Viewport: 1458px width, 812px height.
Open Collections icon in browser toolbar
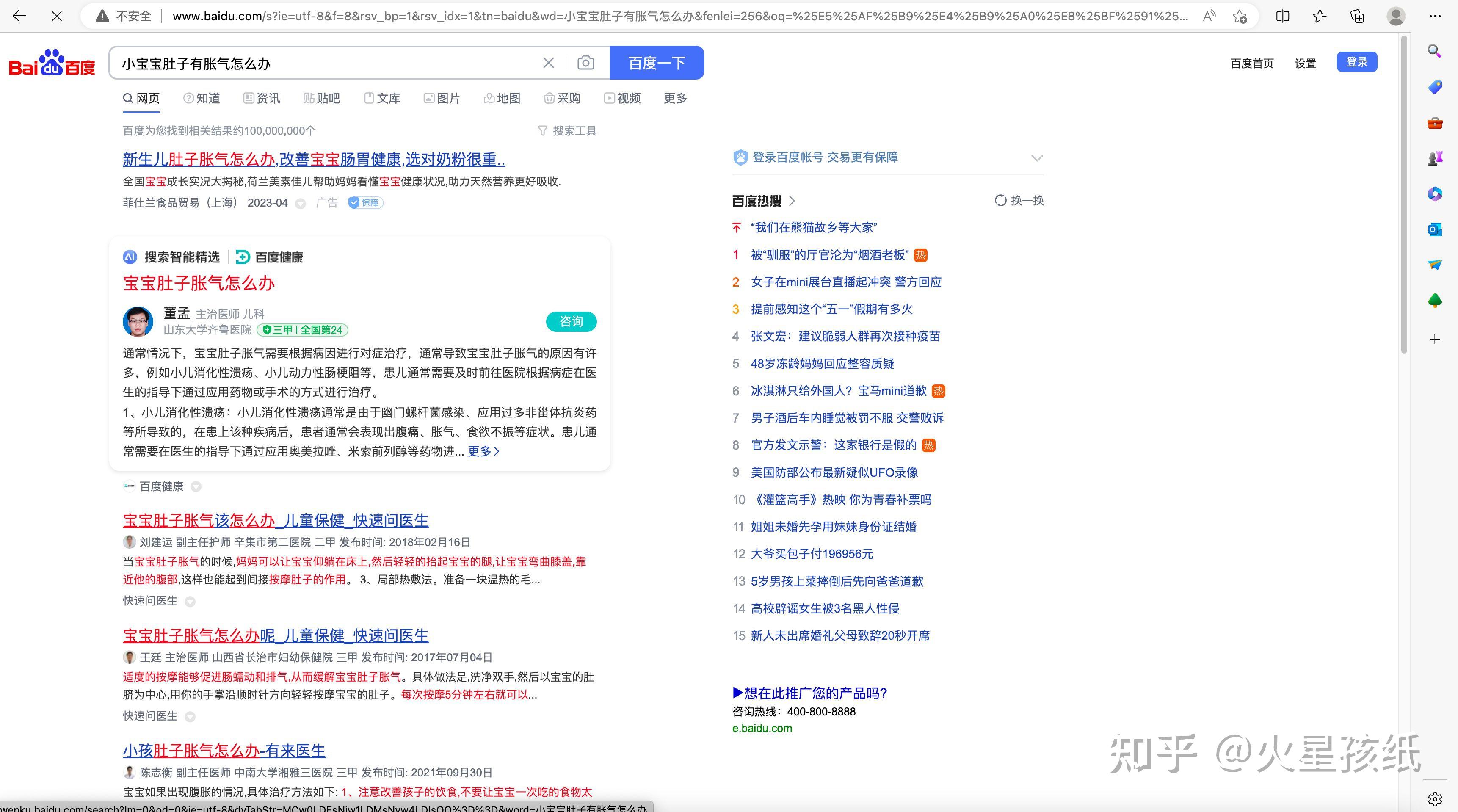pos(1357,16)
